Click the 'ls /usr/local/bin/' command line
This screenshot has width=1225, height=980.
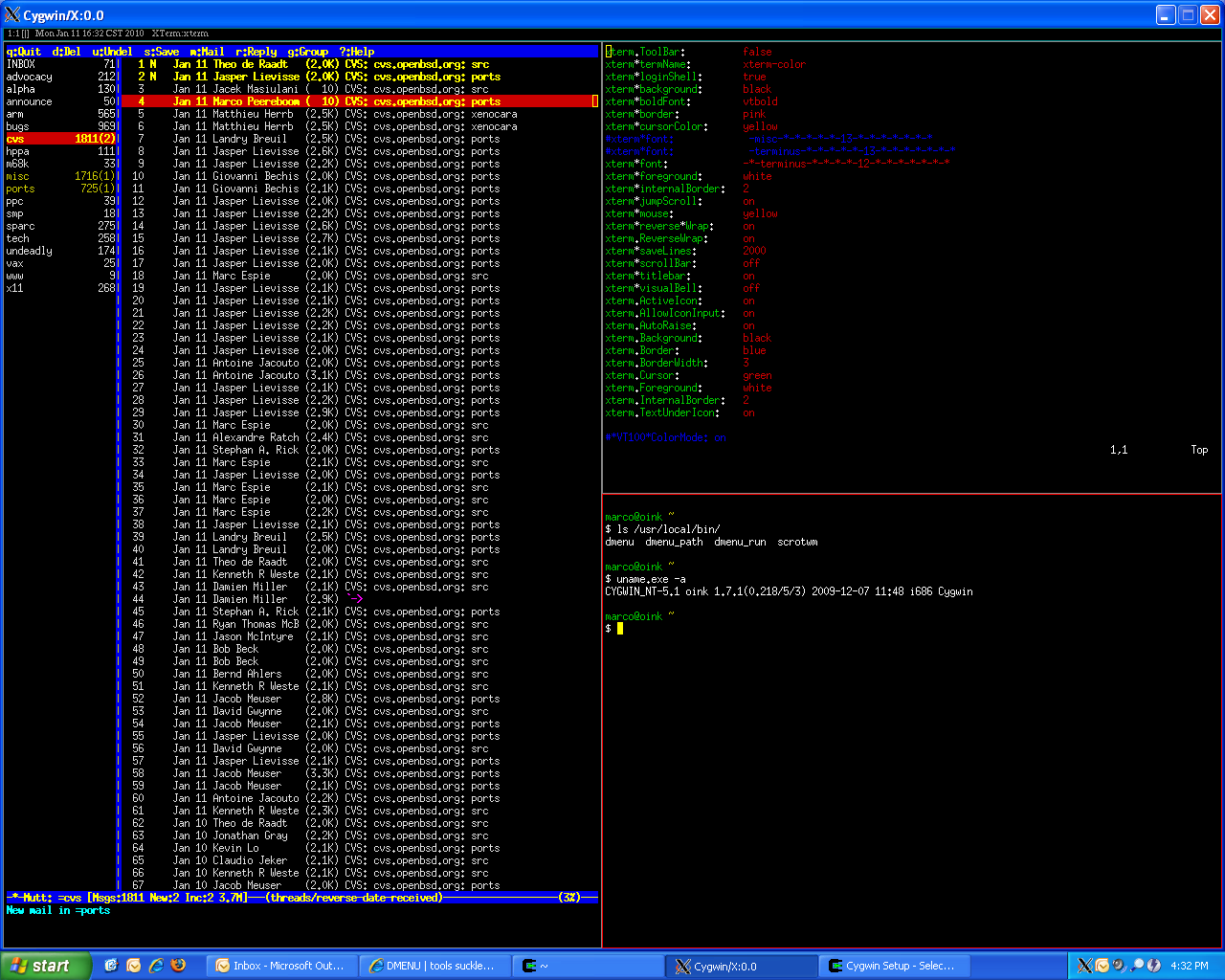[x=662, y=529]
